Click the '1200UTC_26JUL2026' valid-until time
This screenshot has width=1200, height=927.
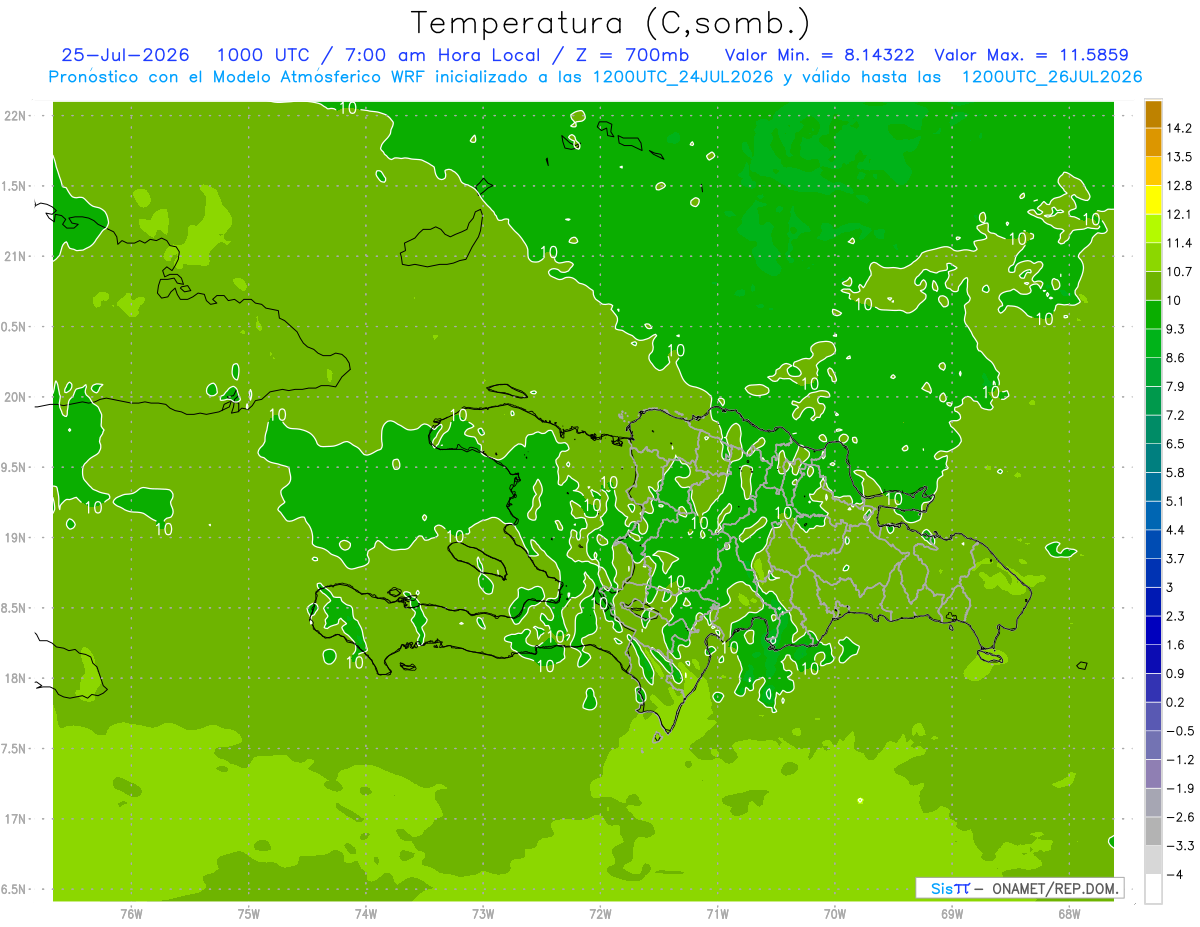1051,77
